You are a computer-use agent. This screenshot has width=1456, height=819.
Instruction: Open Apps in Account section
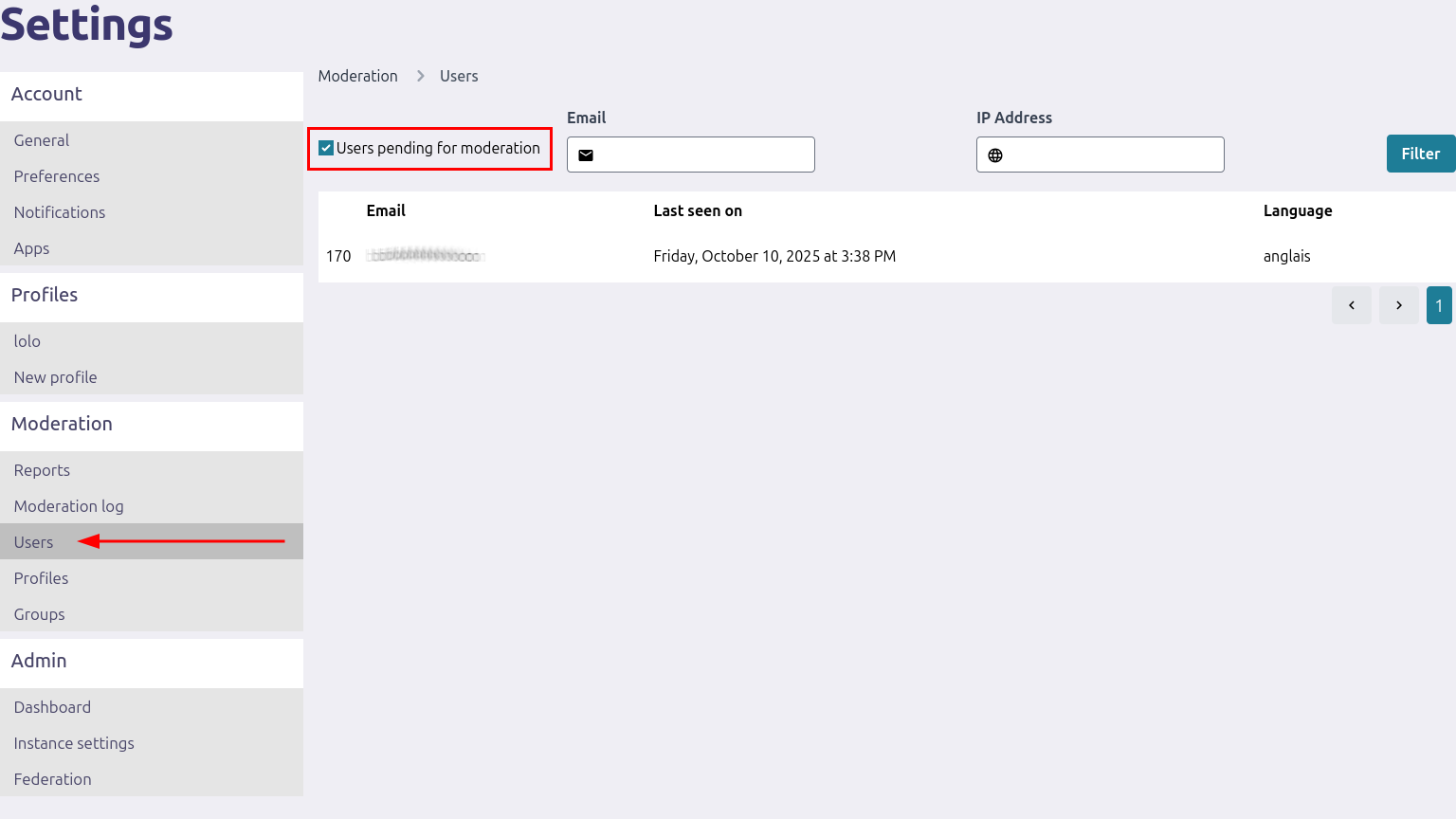click(x=31, y=248)
